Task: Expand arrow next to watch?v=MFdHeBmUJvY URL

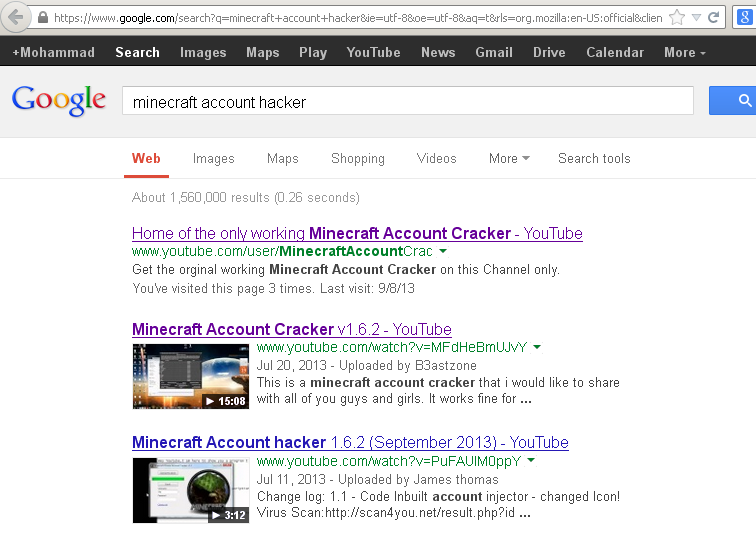Action: [537, 347]
